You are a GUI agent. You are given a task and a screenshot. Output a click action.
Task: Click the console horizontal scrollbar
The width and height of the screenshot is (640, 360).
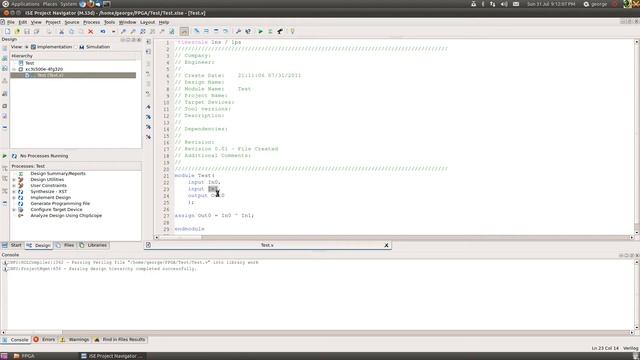317,333
